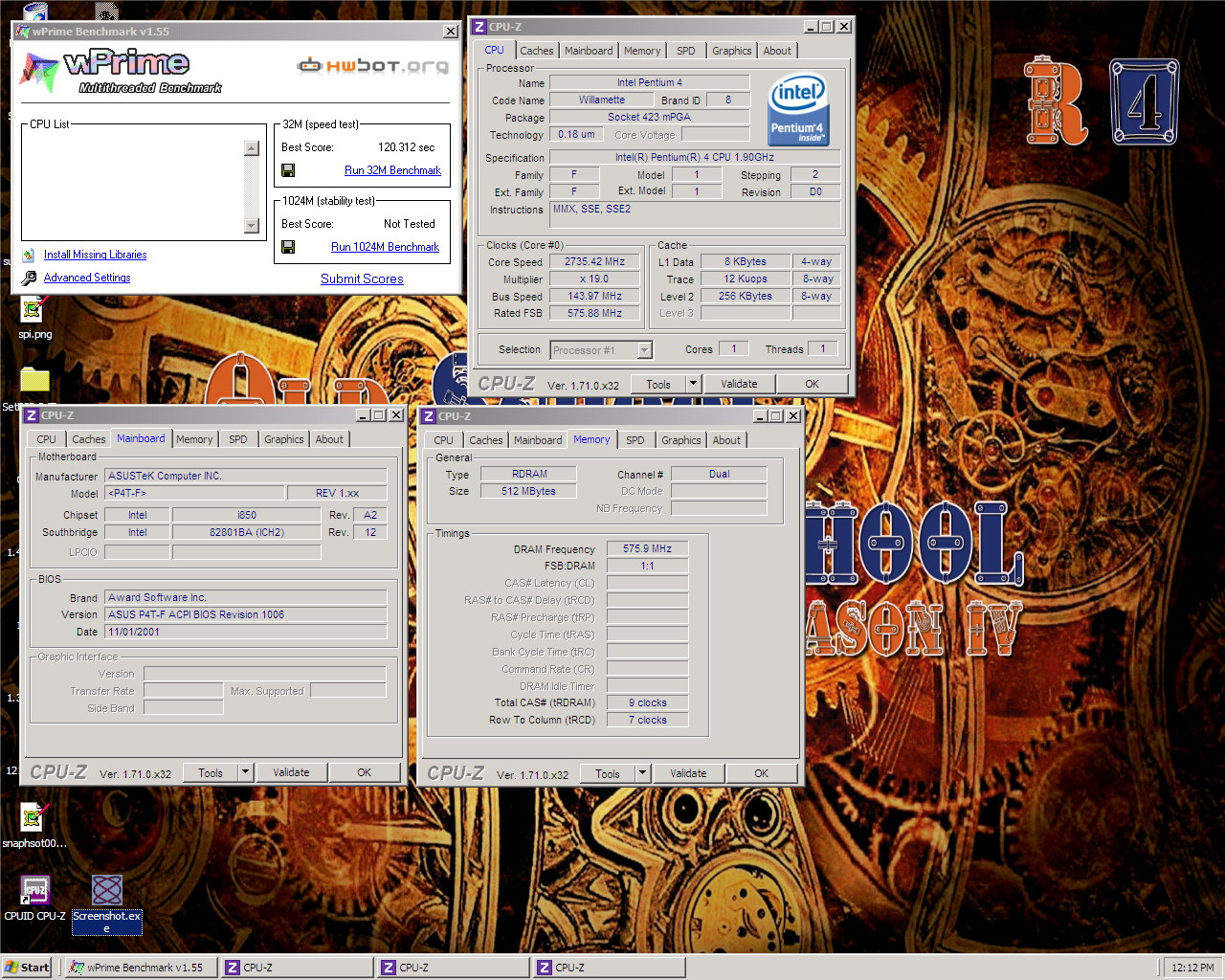The image size is (1225, 980).
Task: Activate the first CPU-Z taskbar button
Action: (298, 968)
